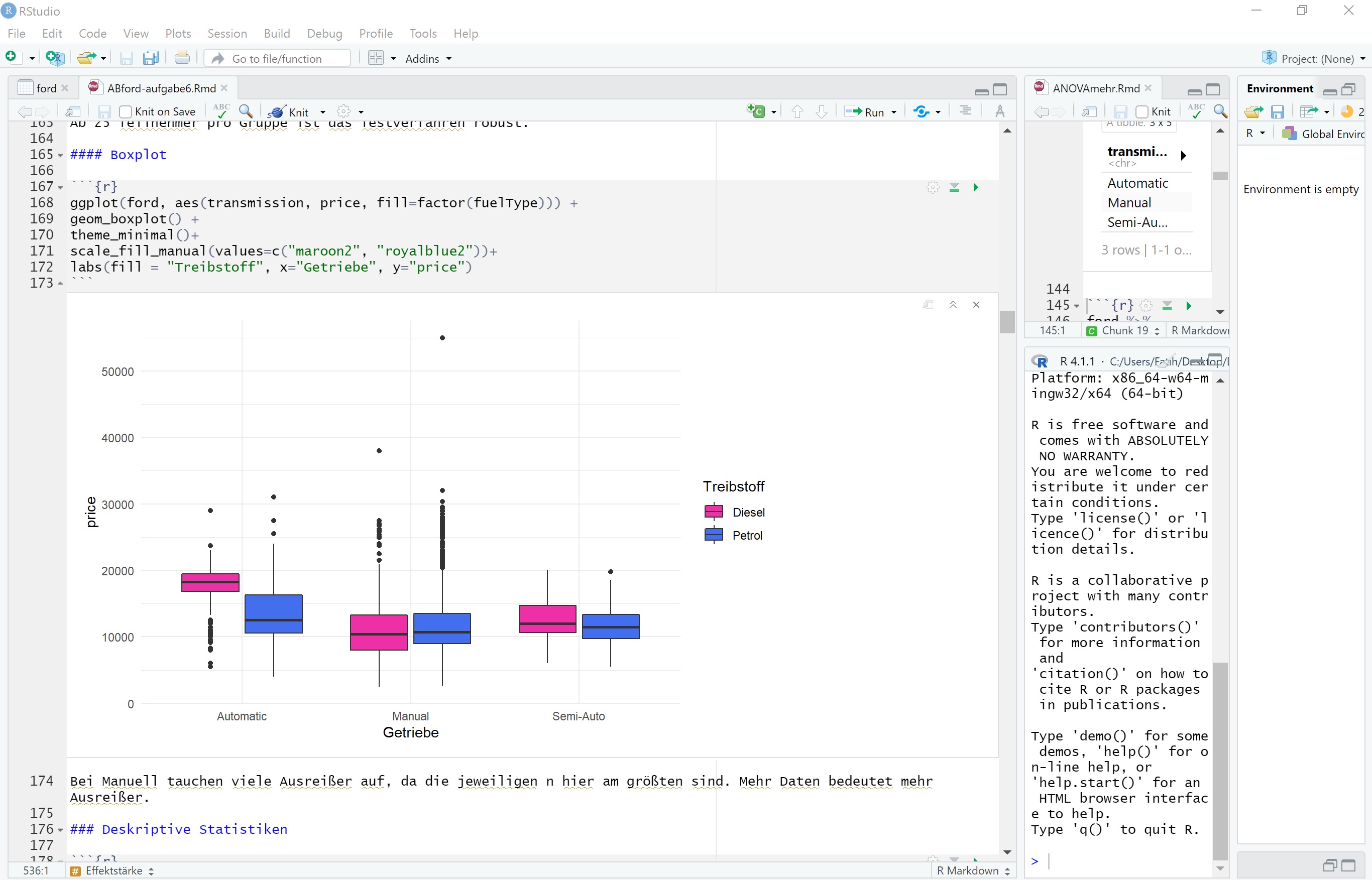
Task: Click the Go to file/function field
Action: [277, 58]
